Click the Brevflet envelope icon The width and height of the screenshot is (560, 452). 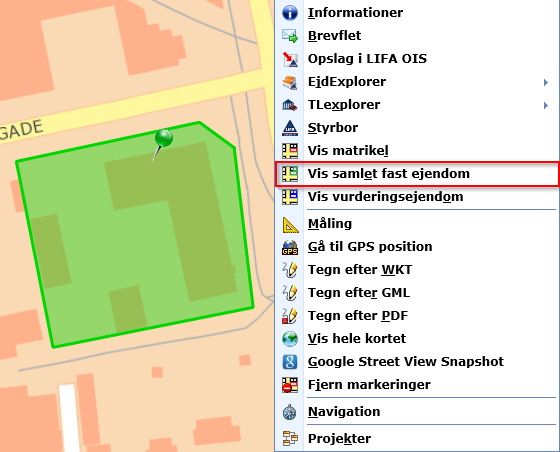(290, 36)
